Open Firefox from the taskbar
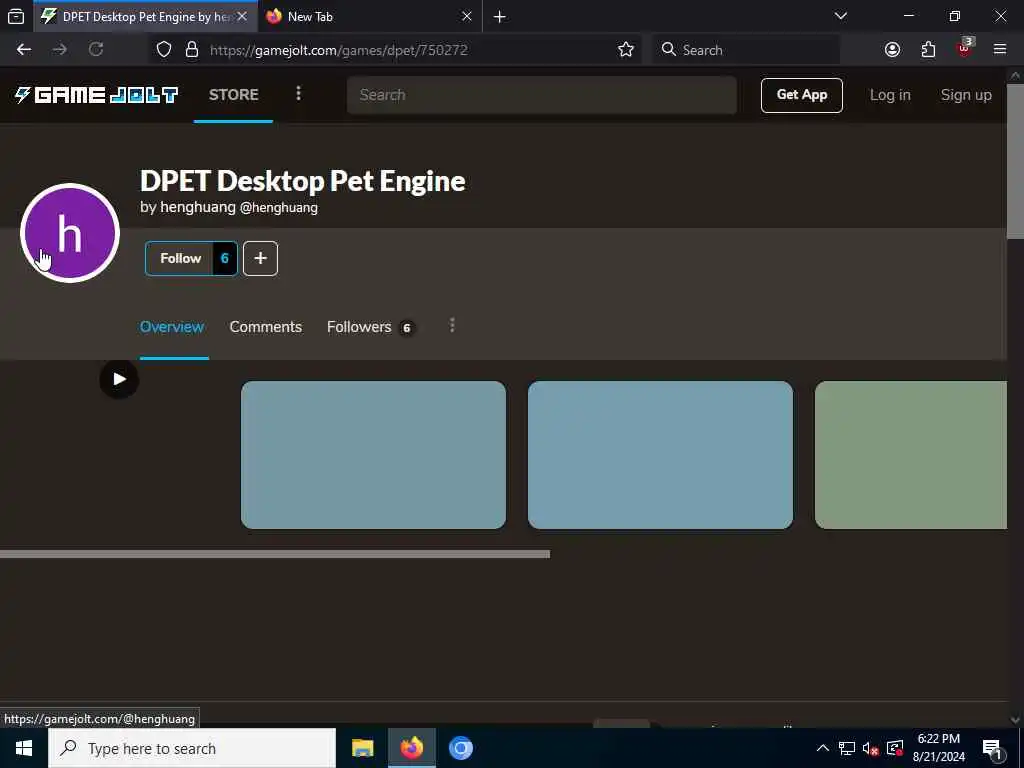Screen dimensions: 1024x768 pos(411,748)
